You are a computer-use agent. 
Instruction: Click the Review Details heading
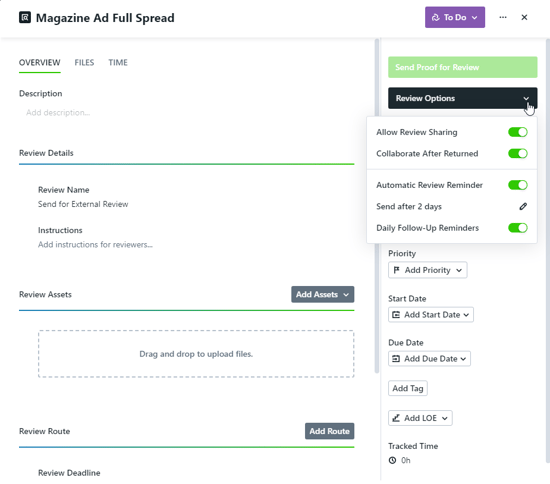point(46,153)
